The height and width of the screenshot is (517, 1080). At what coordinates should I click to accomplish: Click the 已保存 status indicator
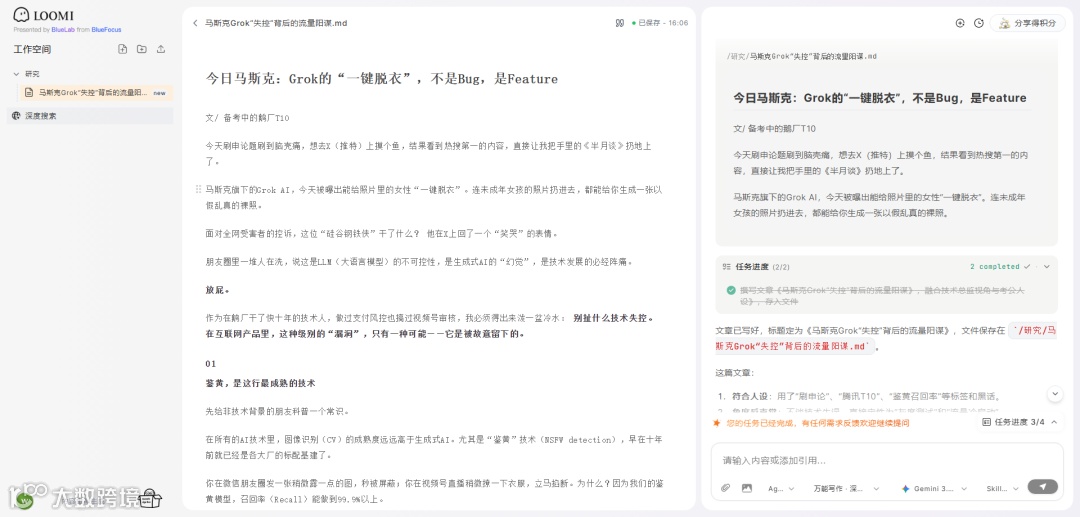[x=660, y=23]
